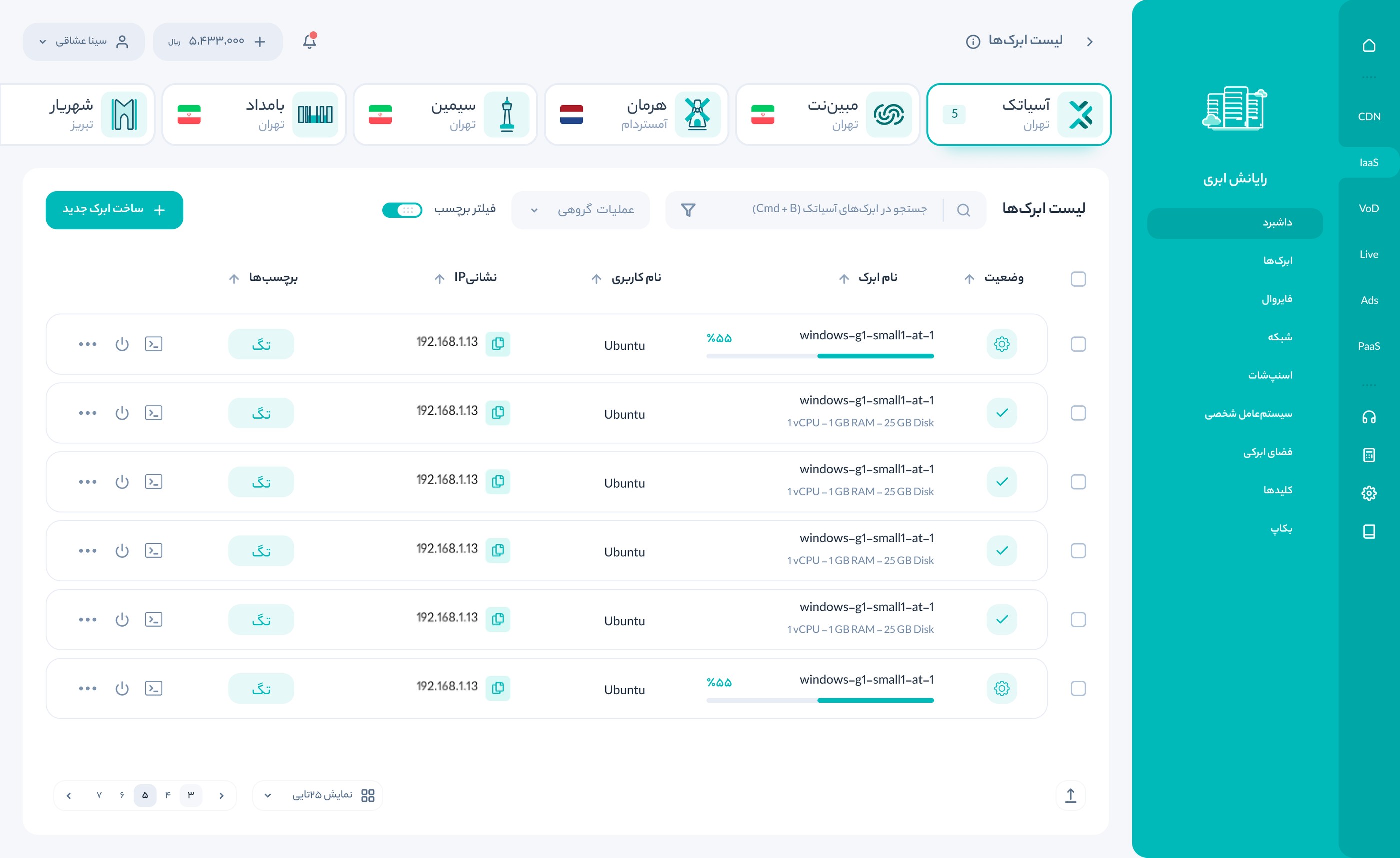Viewport: 1400px width, 858px height.
Task: Click progress bar of last row server
Action: click(820, 700)
